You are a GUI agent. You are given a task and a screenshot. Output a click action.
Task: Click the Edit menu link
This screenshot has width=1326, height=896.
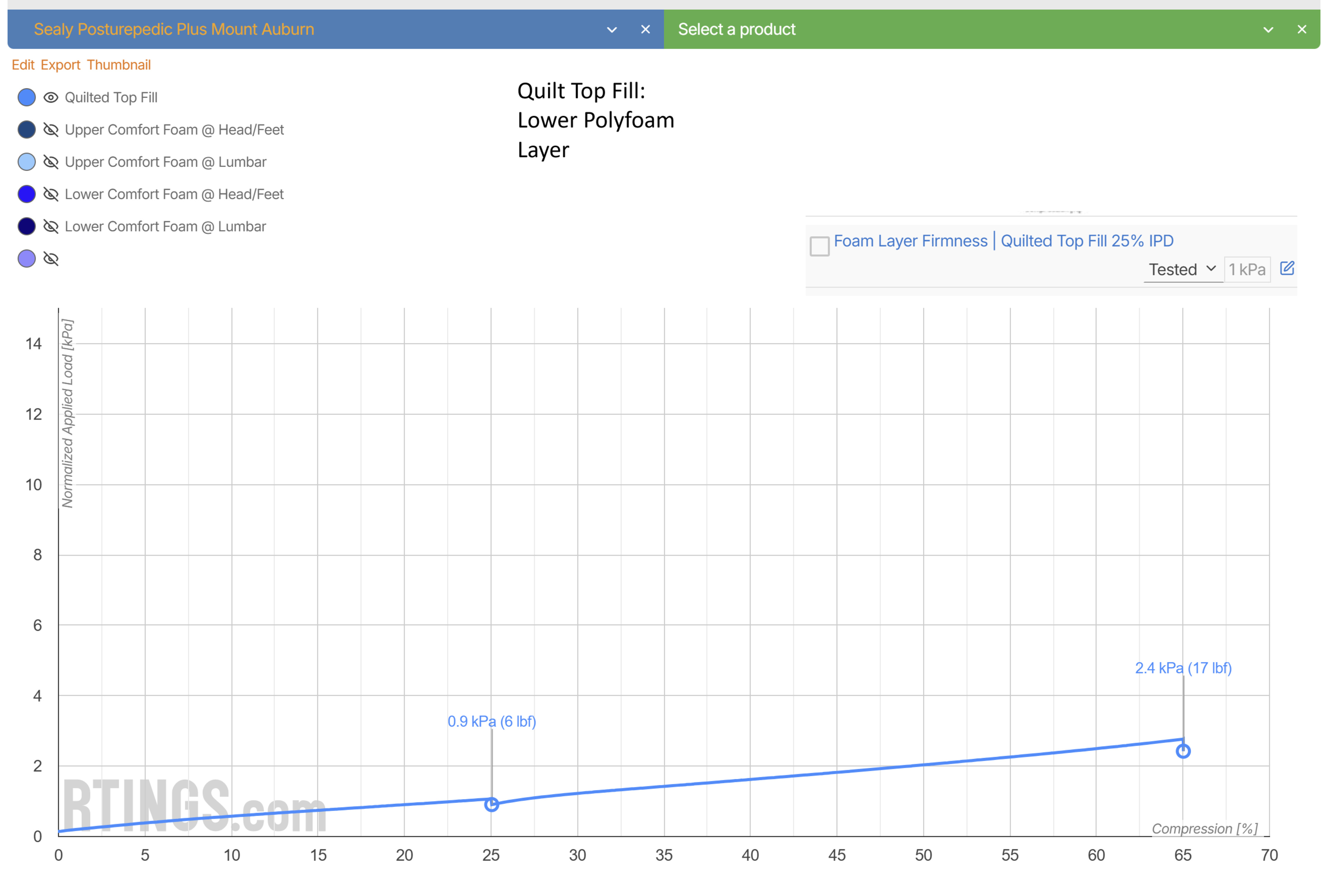pos(23,65)
